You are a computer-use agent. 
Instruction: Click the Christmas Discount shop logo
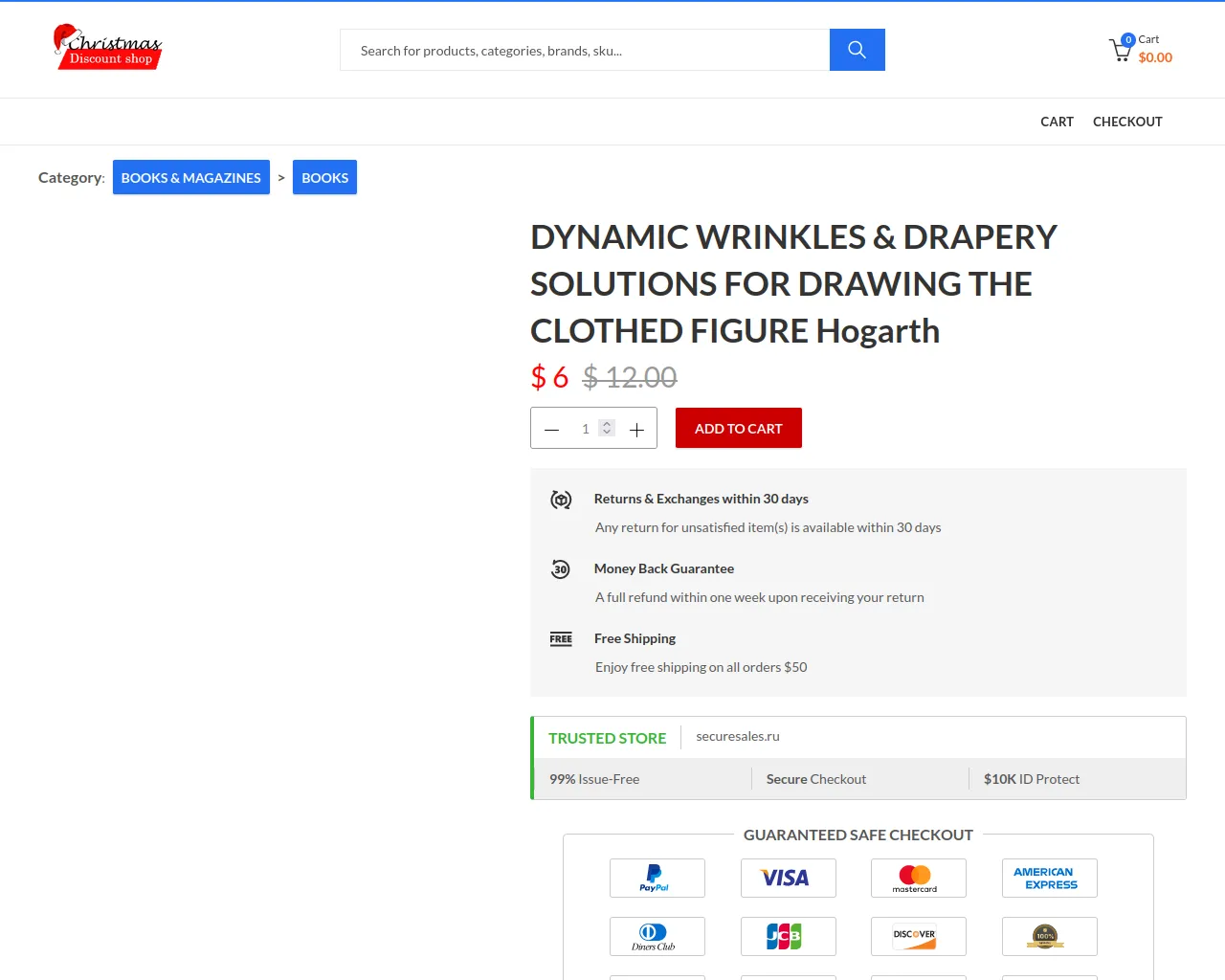107,48
